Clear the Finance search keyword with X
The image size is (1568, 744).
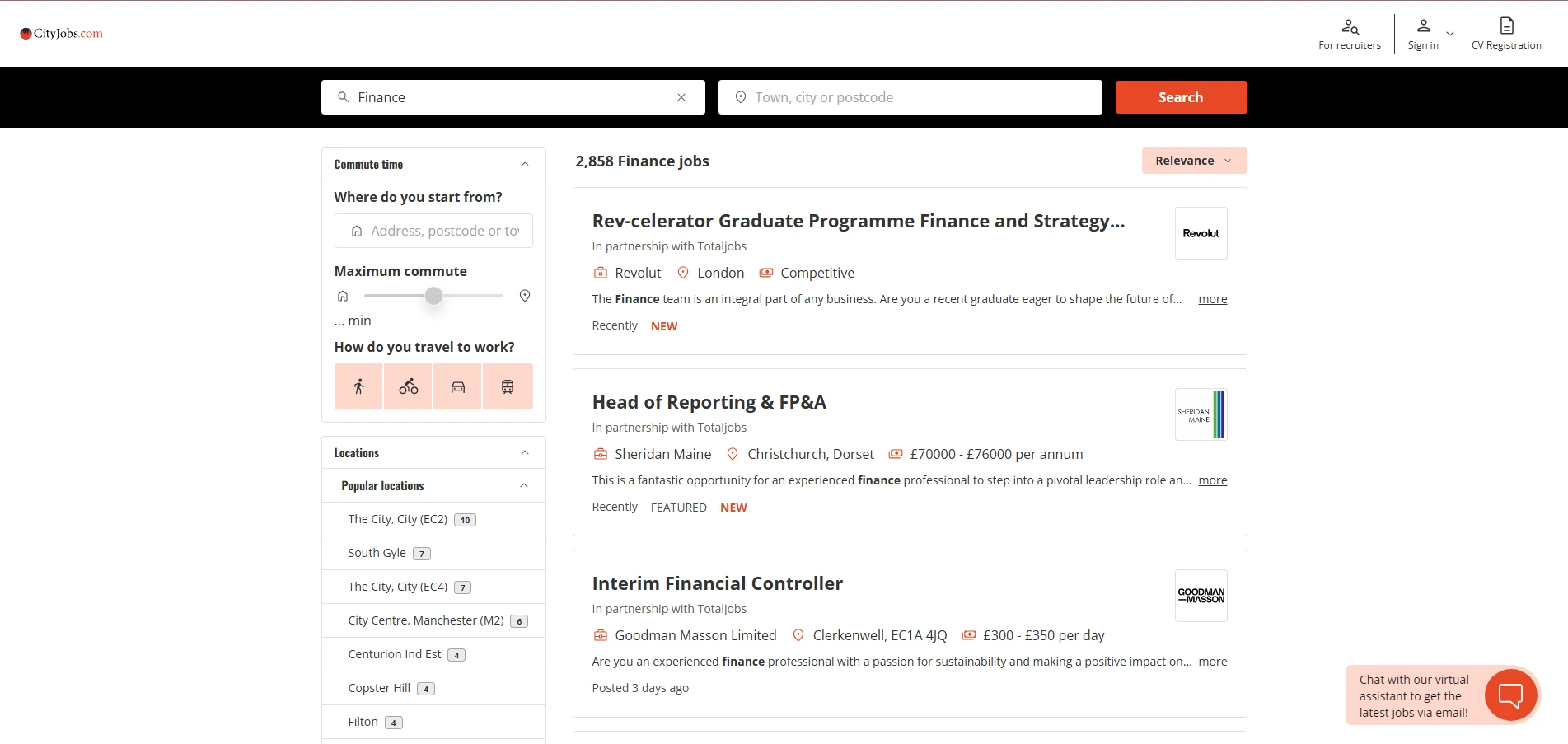click(x=681, y=97)
